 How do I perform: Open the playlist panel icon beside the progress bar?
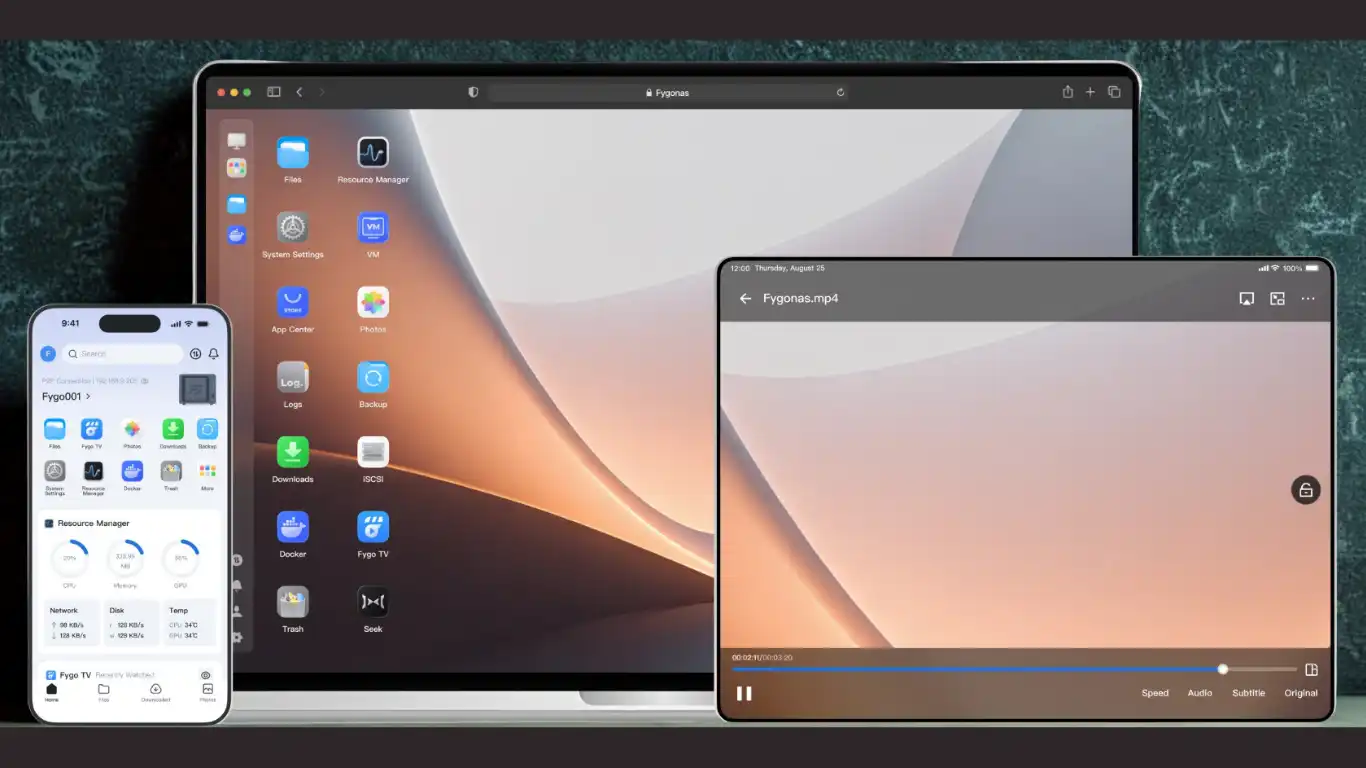click(1312, 670)
